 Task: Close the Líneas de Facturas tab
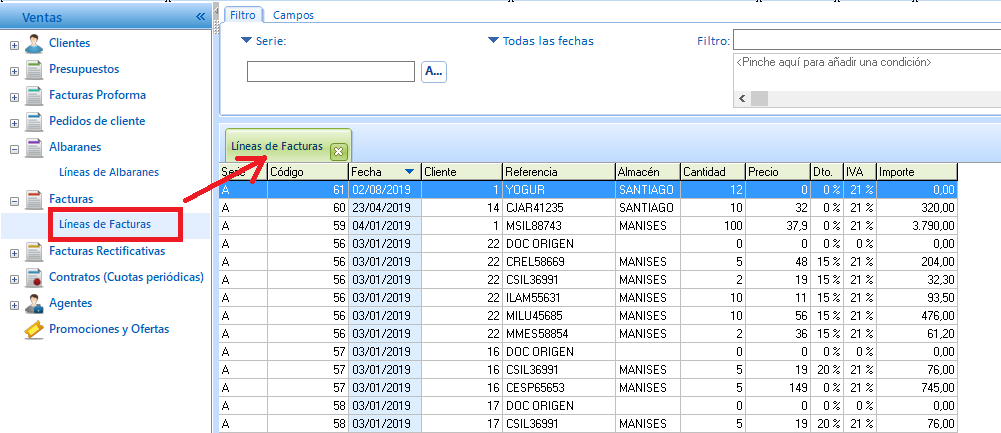[338, 151]
